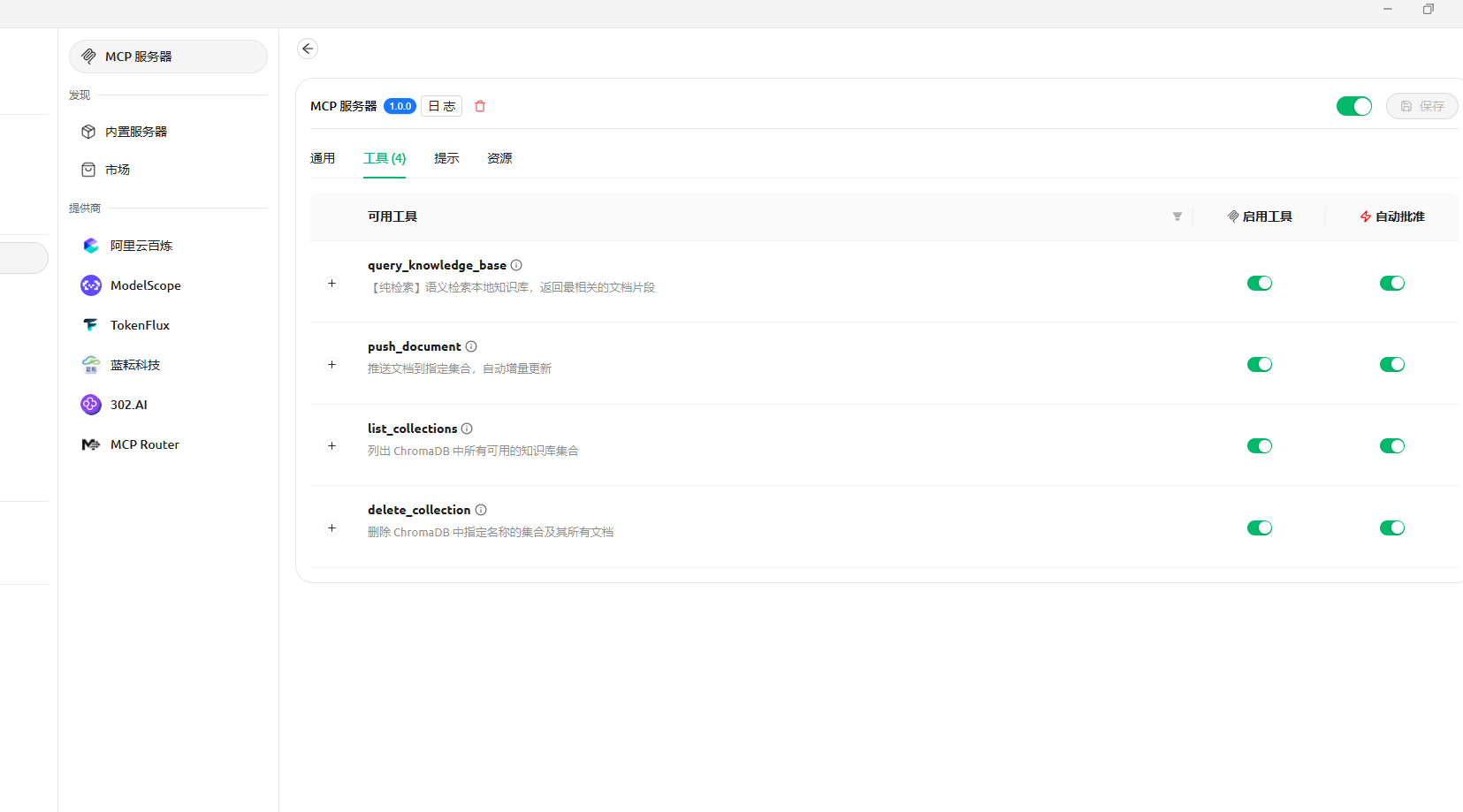Expand the list_collections tool row
Image resolution: width=1463 pixels, height=812 pixels.
point(331,446)
